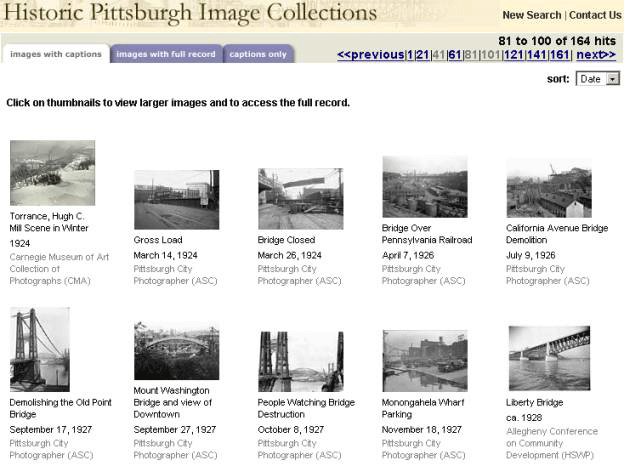View the Liberty Bridge thumbnail

[549, 358]
